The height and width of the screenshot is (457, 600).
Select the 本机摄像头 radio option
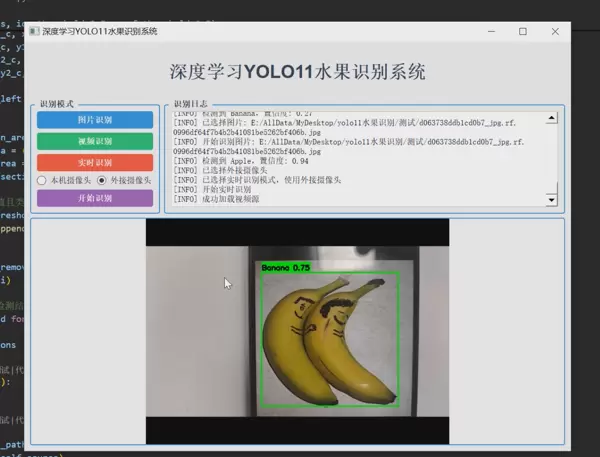pos(43,180)
